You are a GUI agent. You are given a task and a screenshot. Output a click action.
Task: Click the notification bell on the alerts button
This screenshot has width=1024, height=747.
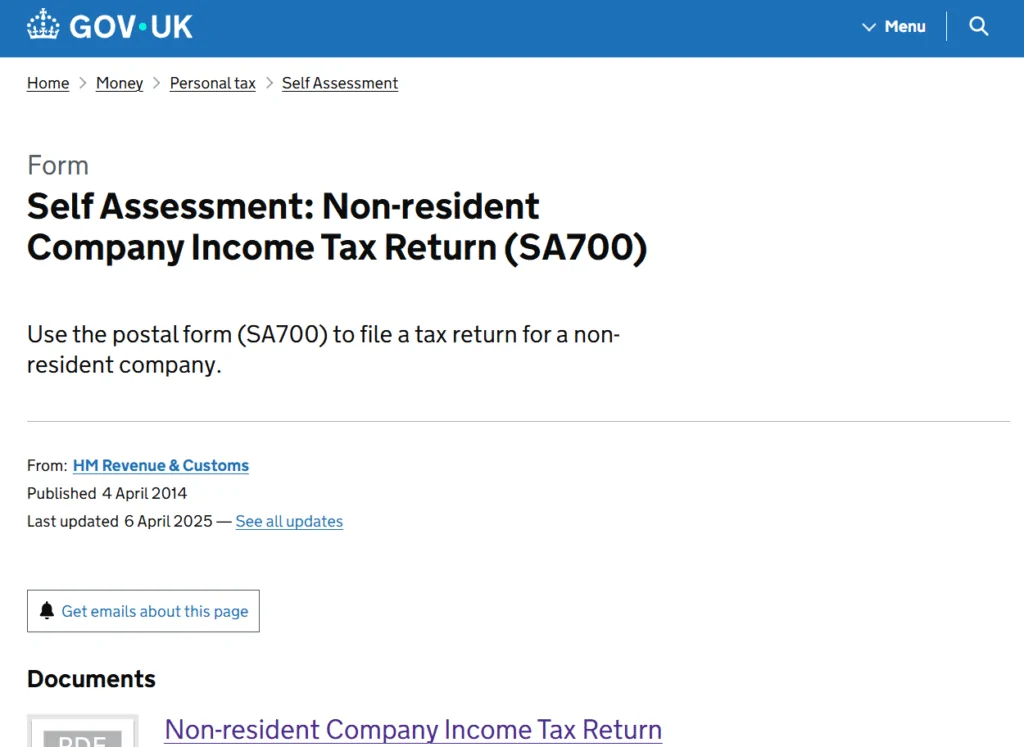click(x=46, y=610)
